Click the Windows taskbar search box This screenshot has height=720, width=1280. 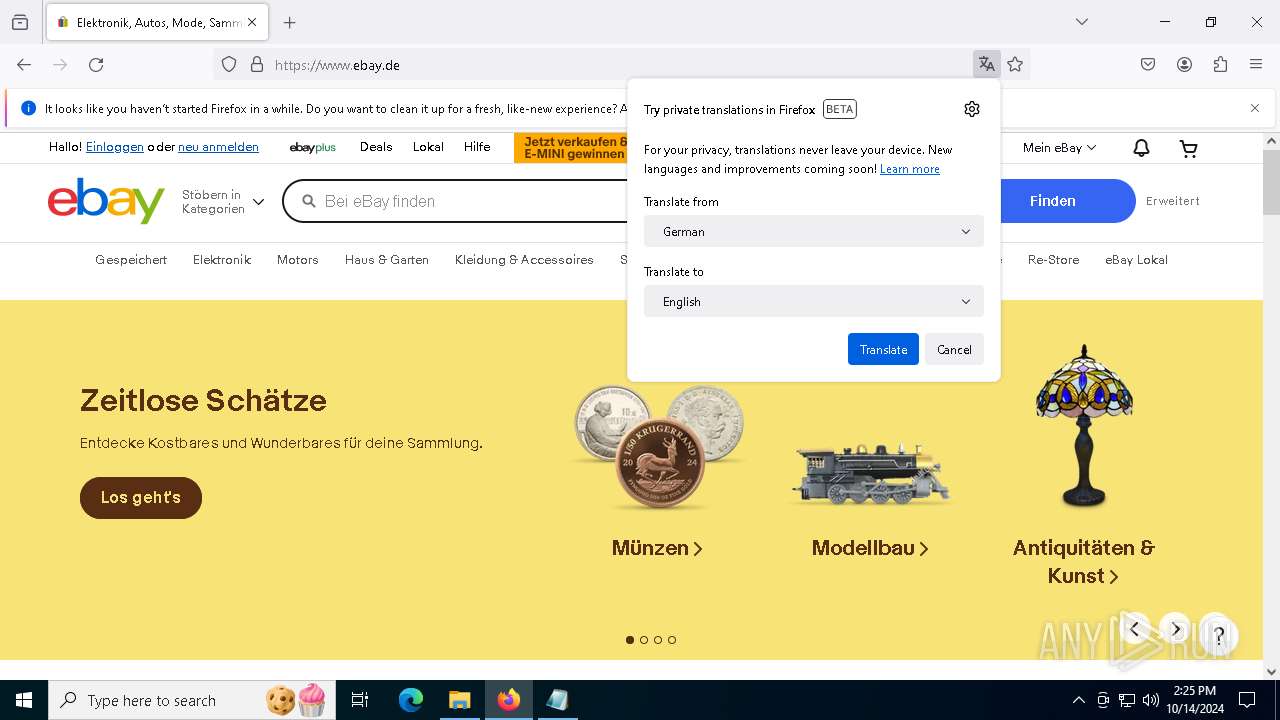coord(190,700)
